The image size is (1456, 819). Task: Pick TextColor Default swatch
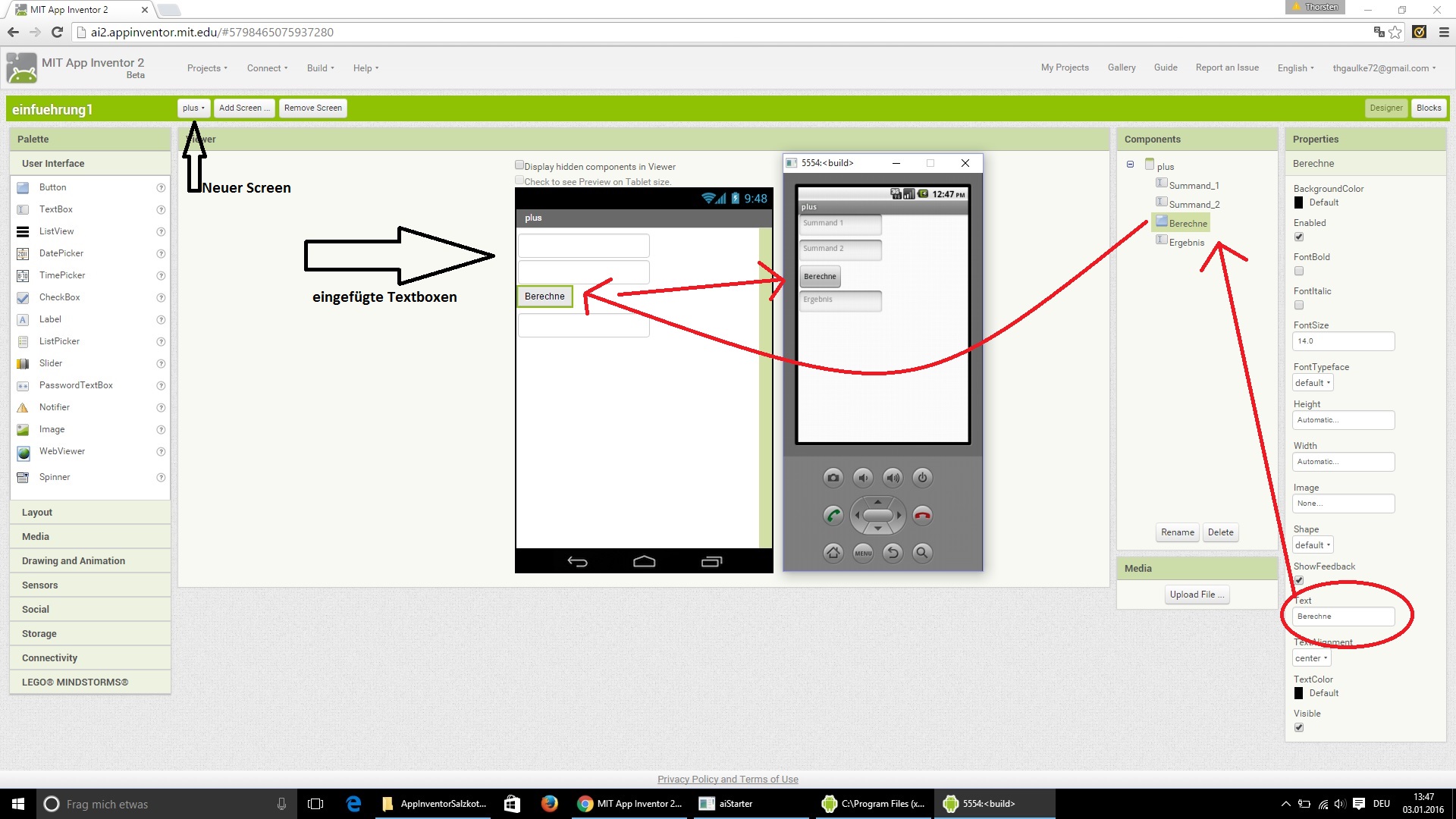[1298, 693]
